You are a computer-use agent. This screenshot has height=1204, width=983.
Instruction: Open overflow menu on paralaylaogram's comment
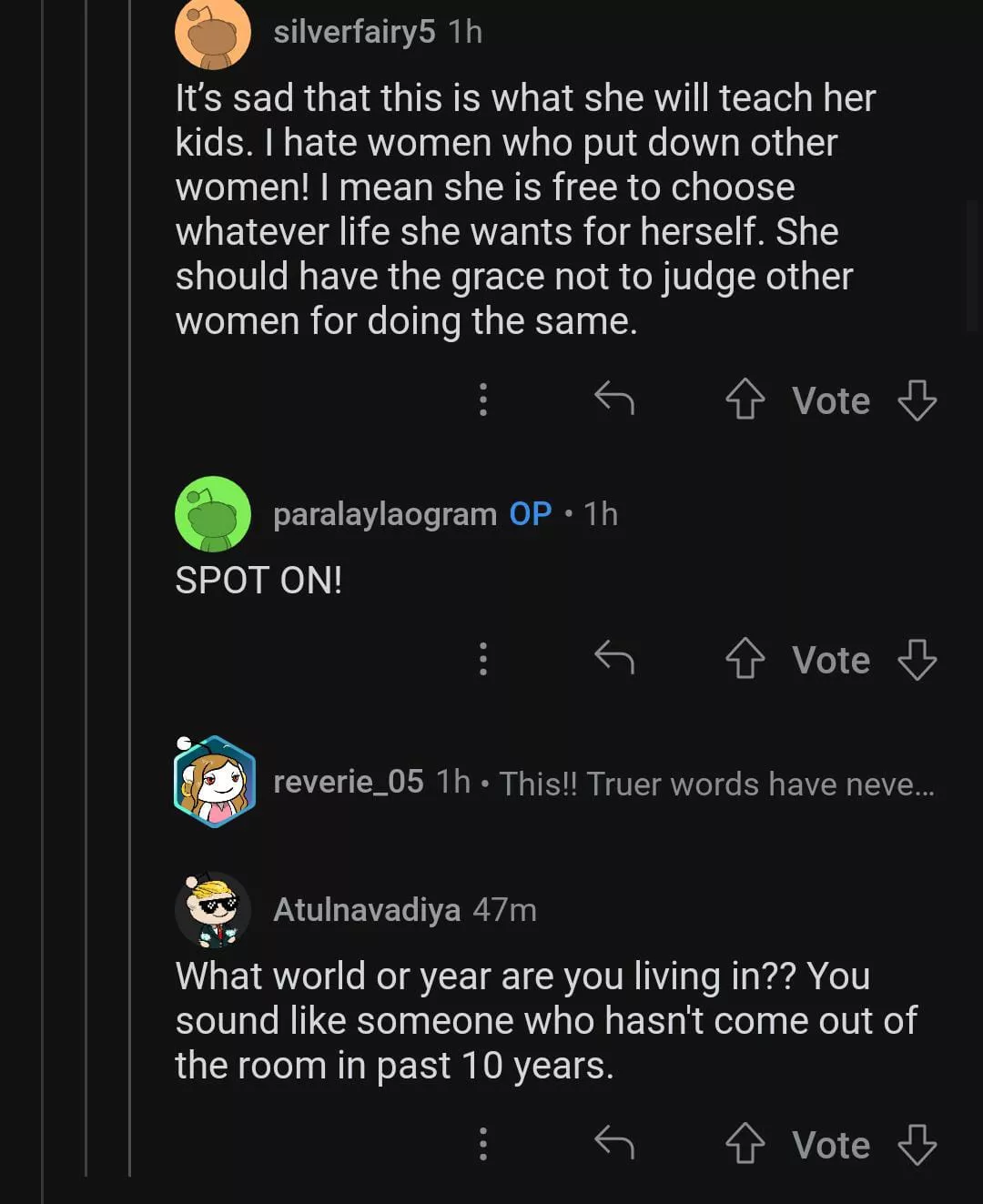pyautogui.click(x=483, y=658)
